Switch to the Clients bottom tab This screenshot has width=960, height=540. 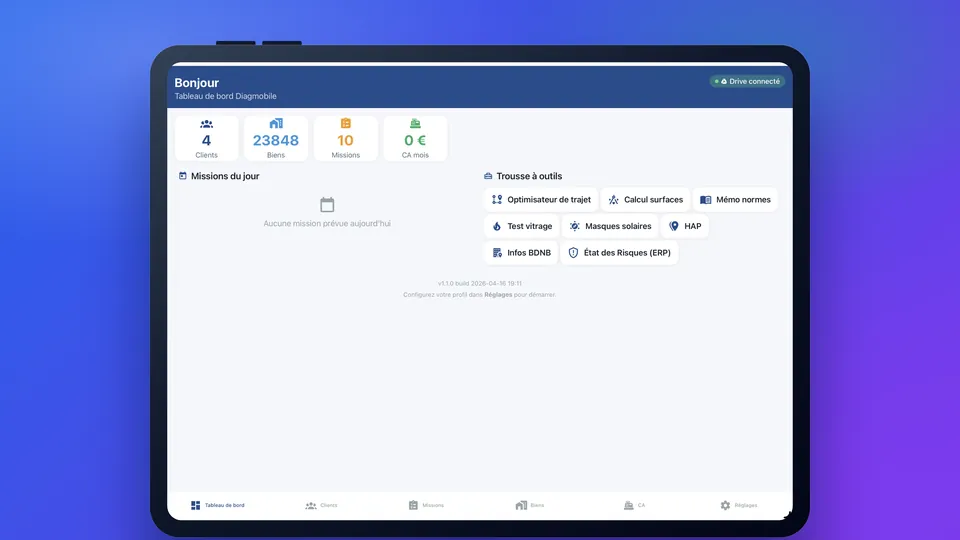tap(321, 505)
